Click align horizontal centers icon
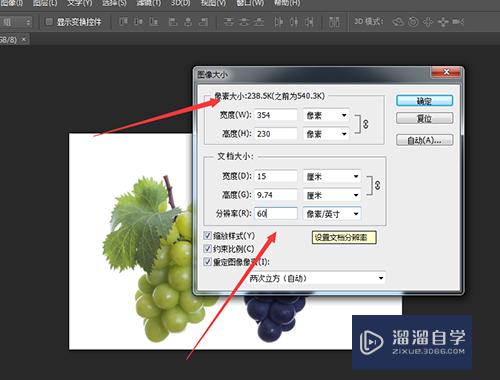500x380 pixels. tap(188, 22)
